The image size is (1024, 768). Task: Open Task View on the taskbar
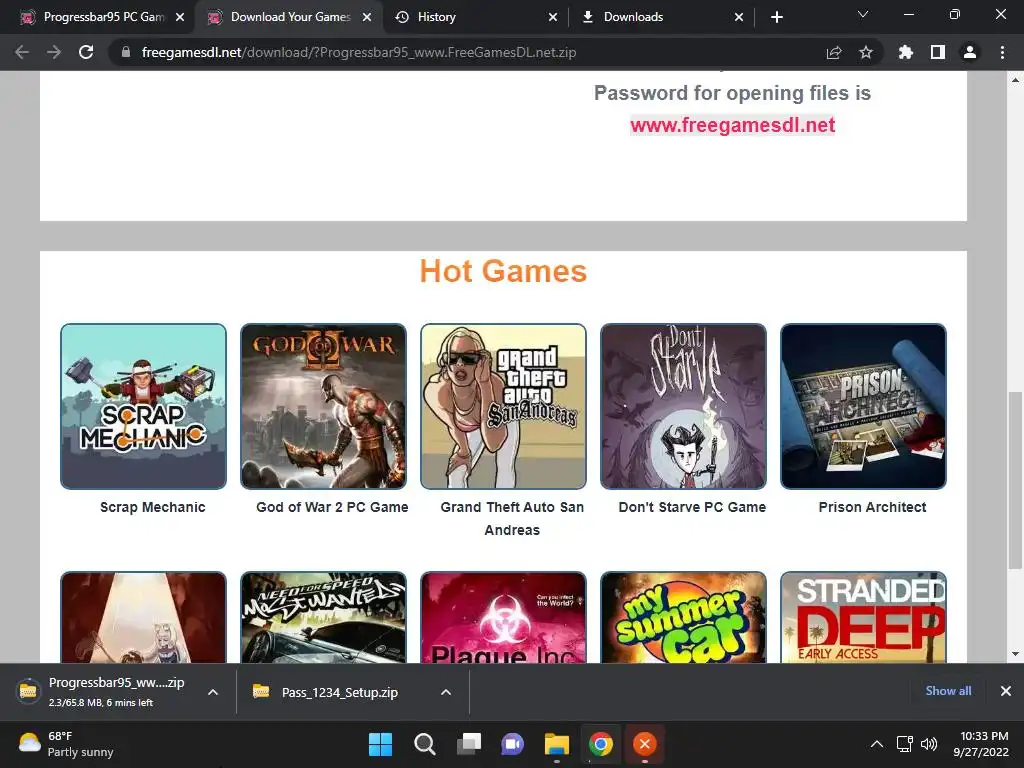tap(469, 744)
